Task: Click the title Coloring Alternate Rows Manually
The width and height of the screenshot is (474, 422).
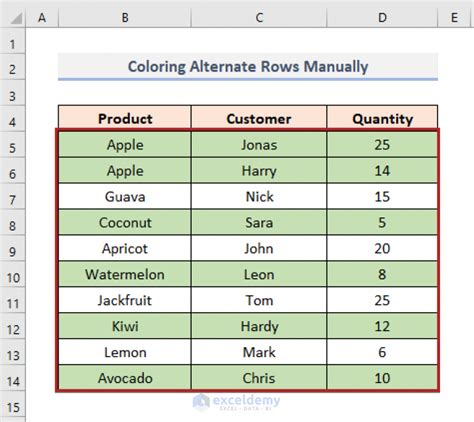Action: 248,66
